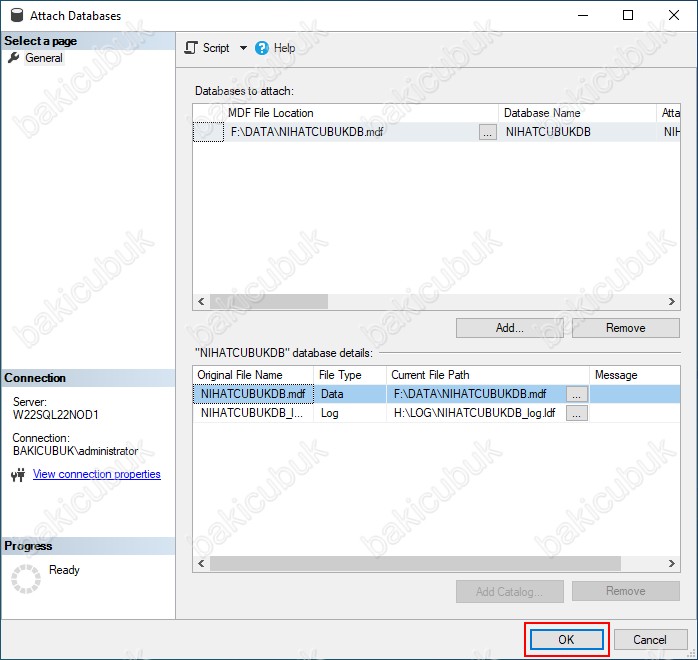Click Database Name column header
This screenshot has width=698, height=660.
coord(577,113)
